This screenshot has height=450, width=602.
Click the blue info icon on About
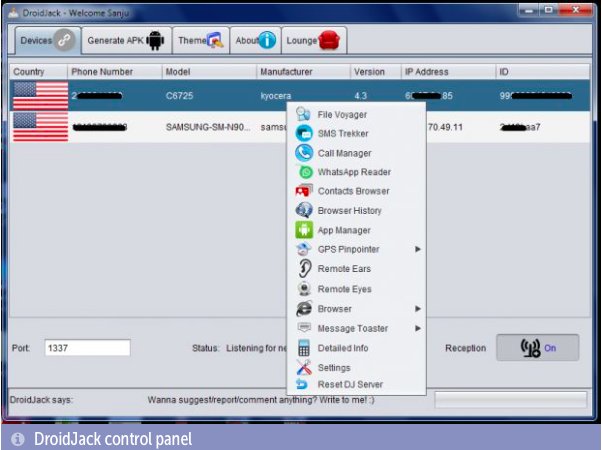(267, 40)
